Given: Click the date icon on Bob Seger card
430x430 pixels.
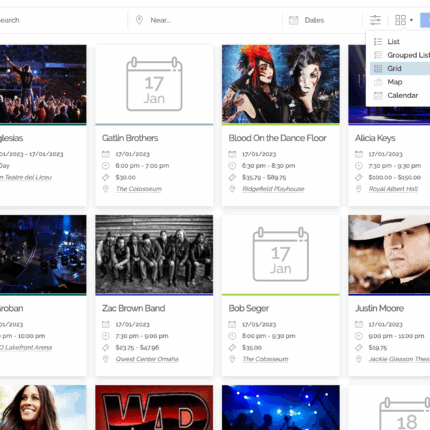Looking at the screenshot, I should 232,324.
